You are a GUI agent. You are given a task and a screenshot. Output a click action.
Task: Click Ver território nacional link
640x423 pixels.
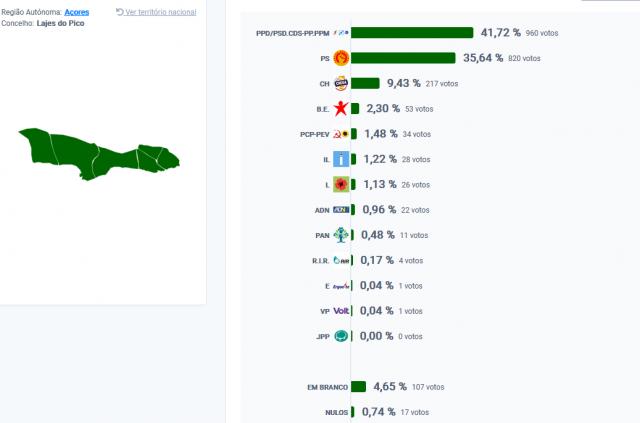(x=161, y=12)
